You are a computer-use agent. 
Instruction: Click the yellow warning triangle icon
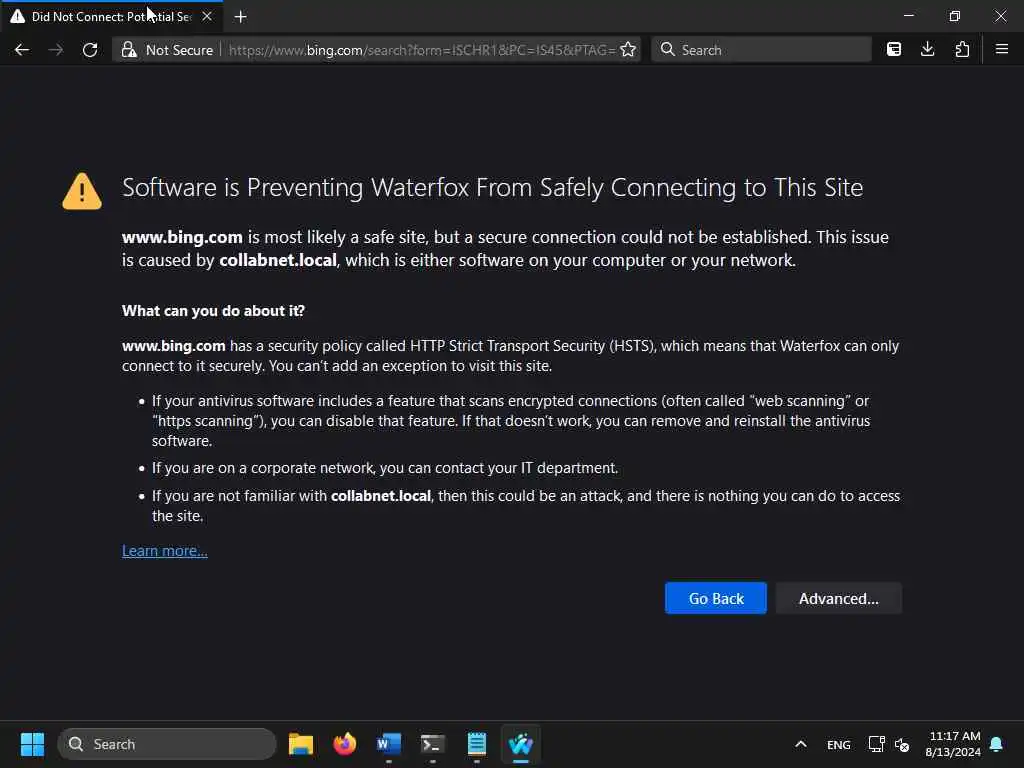[82, 191]
